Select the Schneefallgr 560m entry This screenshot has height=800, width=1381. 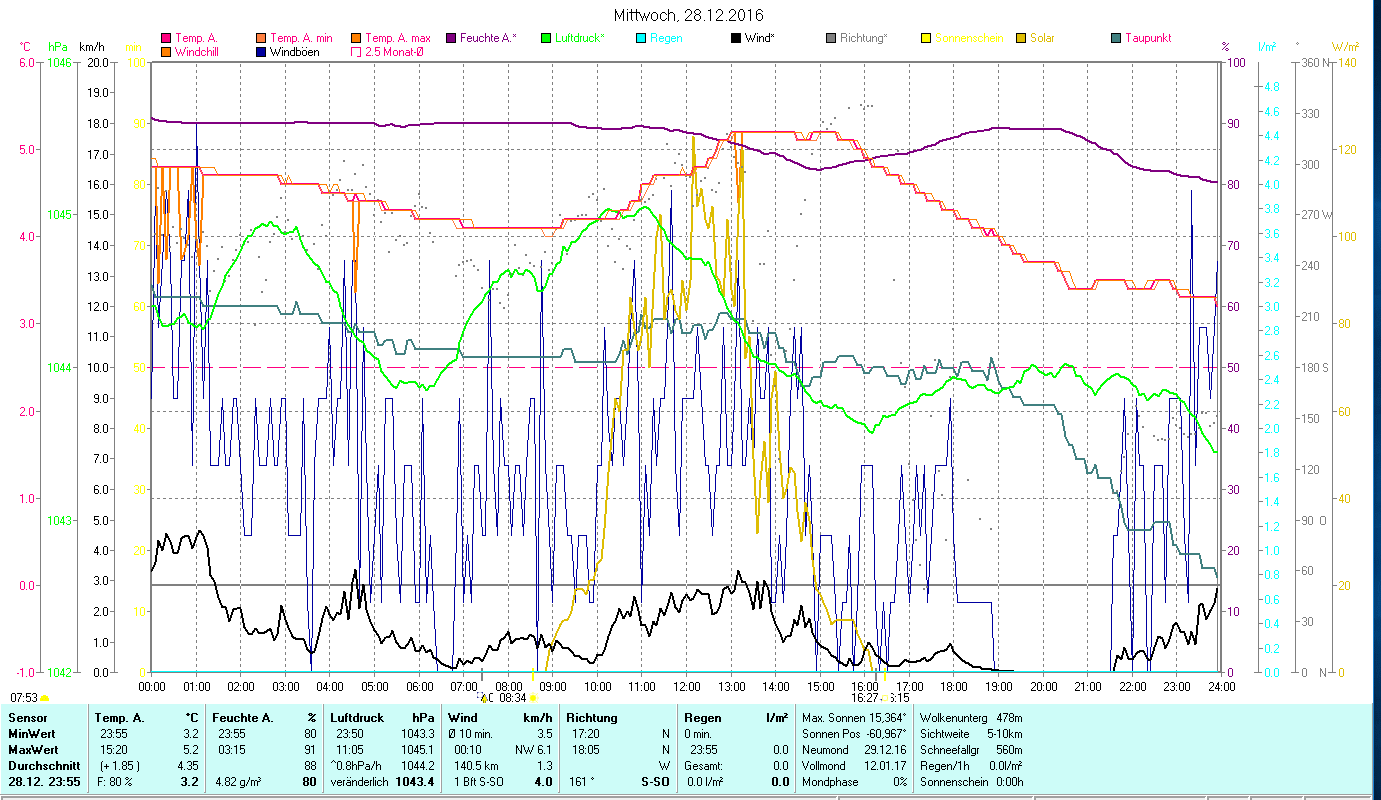[x=970, y=750]
